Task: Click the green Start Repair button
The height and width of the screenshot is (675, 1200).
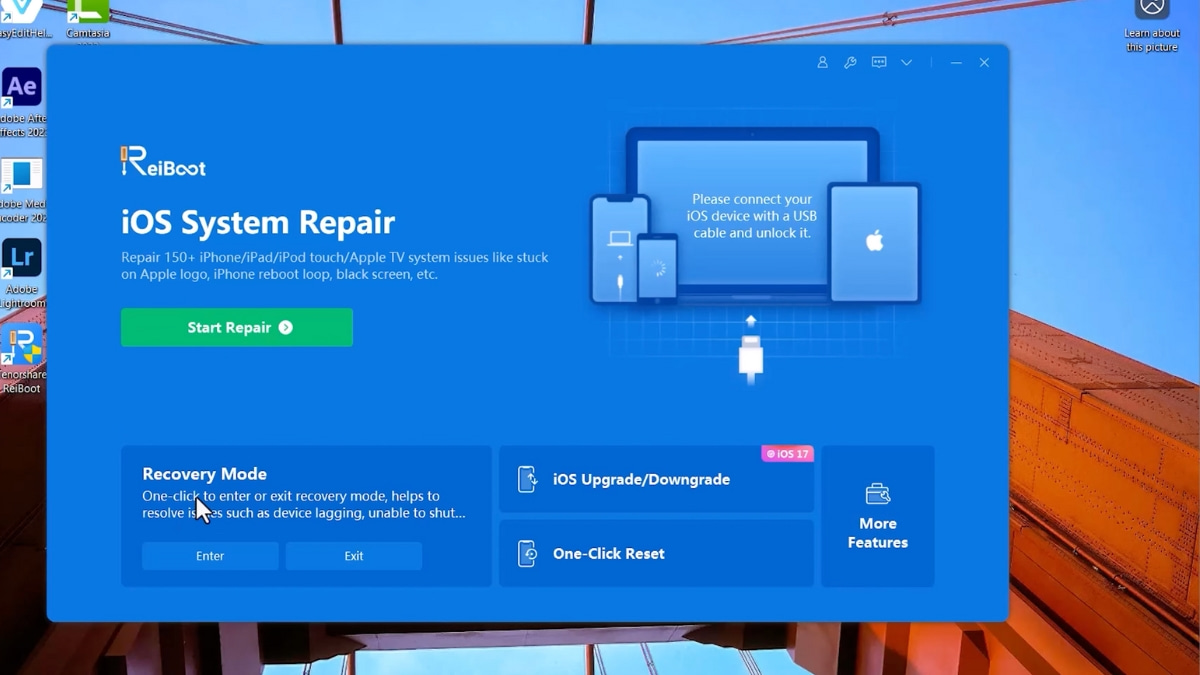Action: click(237, 327)
